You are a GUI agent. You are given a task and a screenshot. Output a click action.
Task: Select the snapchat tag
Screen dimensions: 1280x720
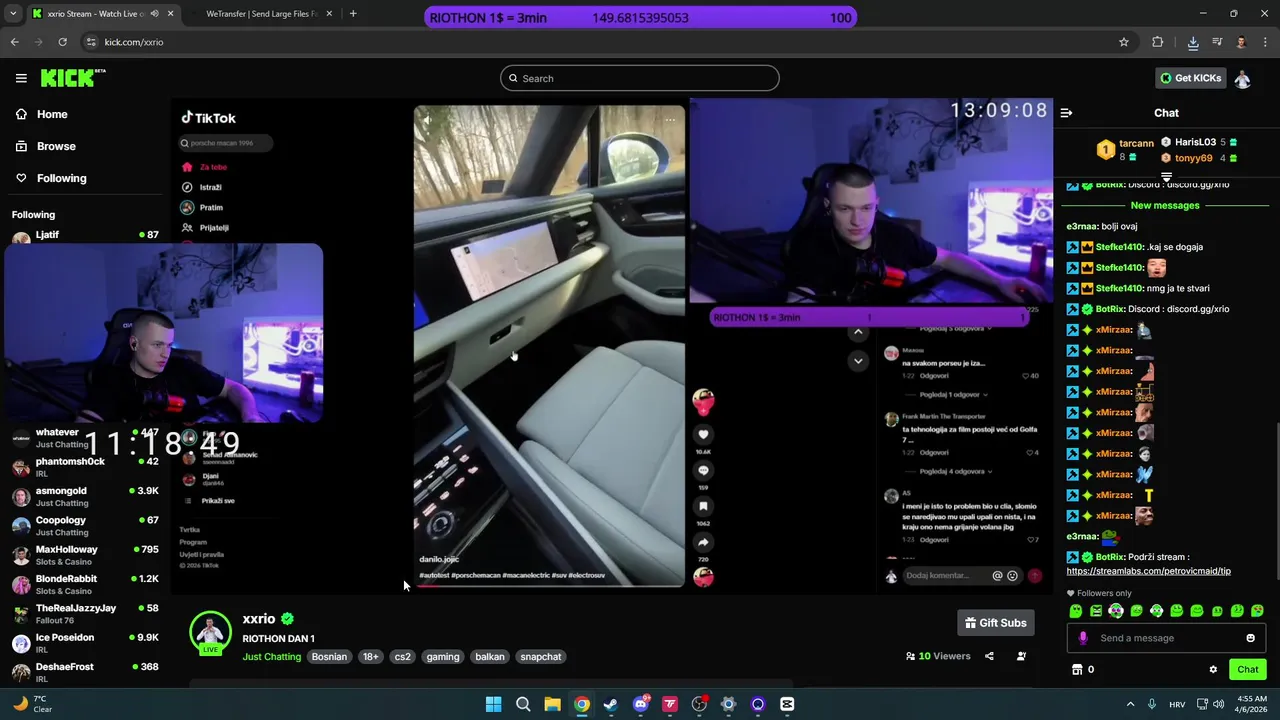click(x=541, y=657)
